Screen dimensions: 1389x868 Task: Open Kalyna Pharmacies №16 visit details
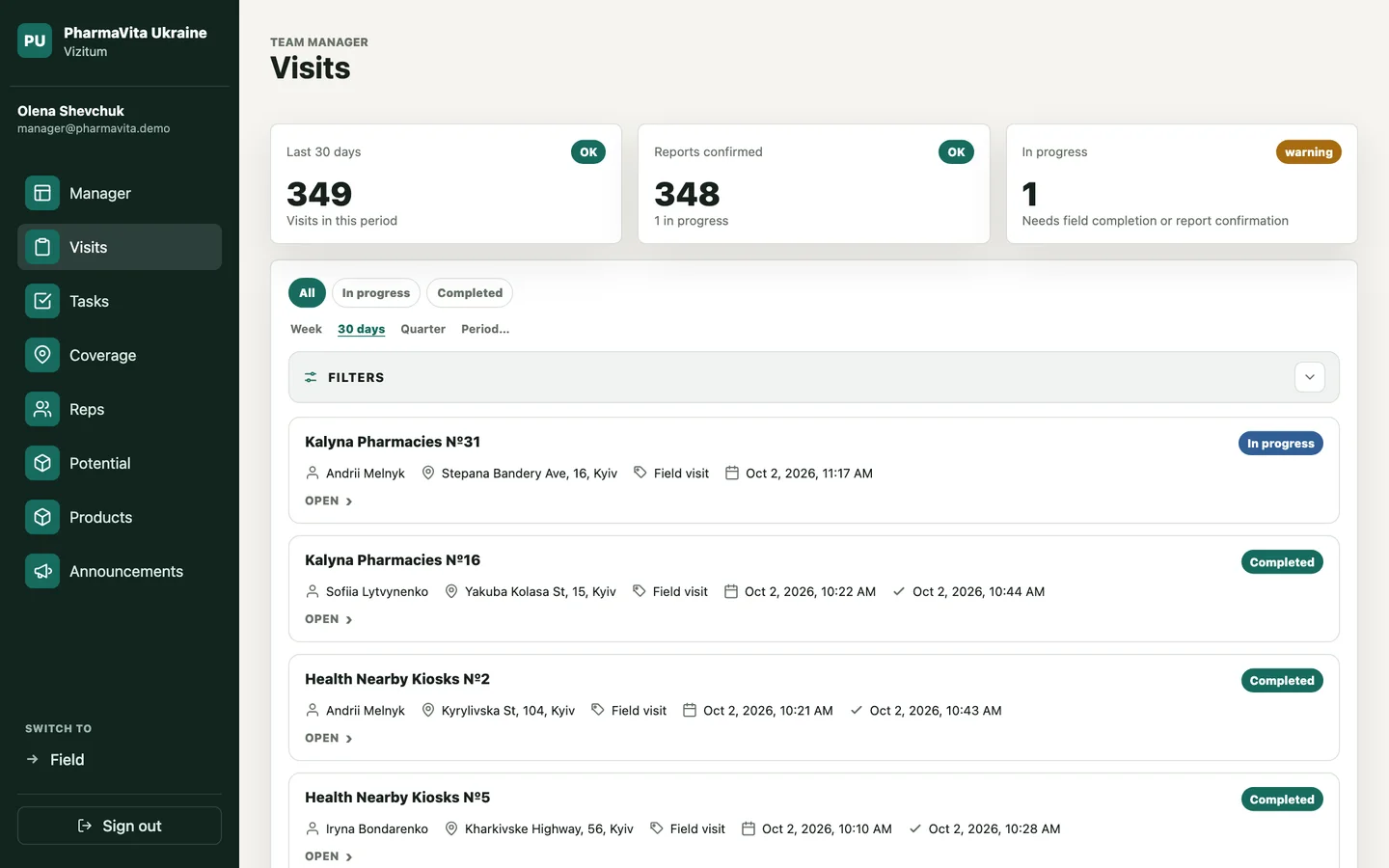pyautogui.click(x=329, y=619)
